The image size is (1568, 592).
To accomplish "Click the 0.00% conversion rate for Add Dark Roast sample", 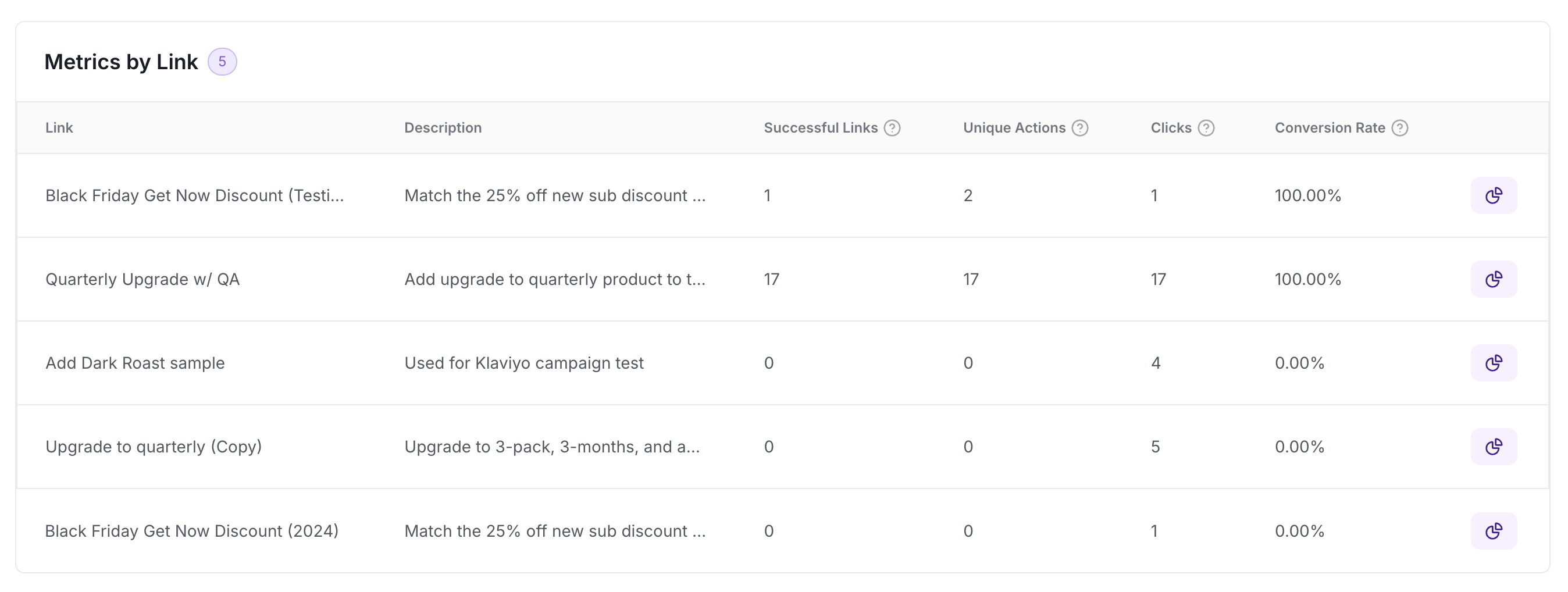I will click(x=1299, y=363).
